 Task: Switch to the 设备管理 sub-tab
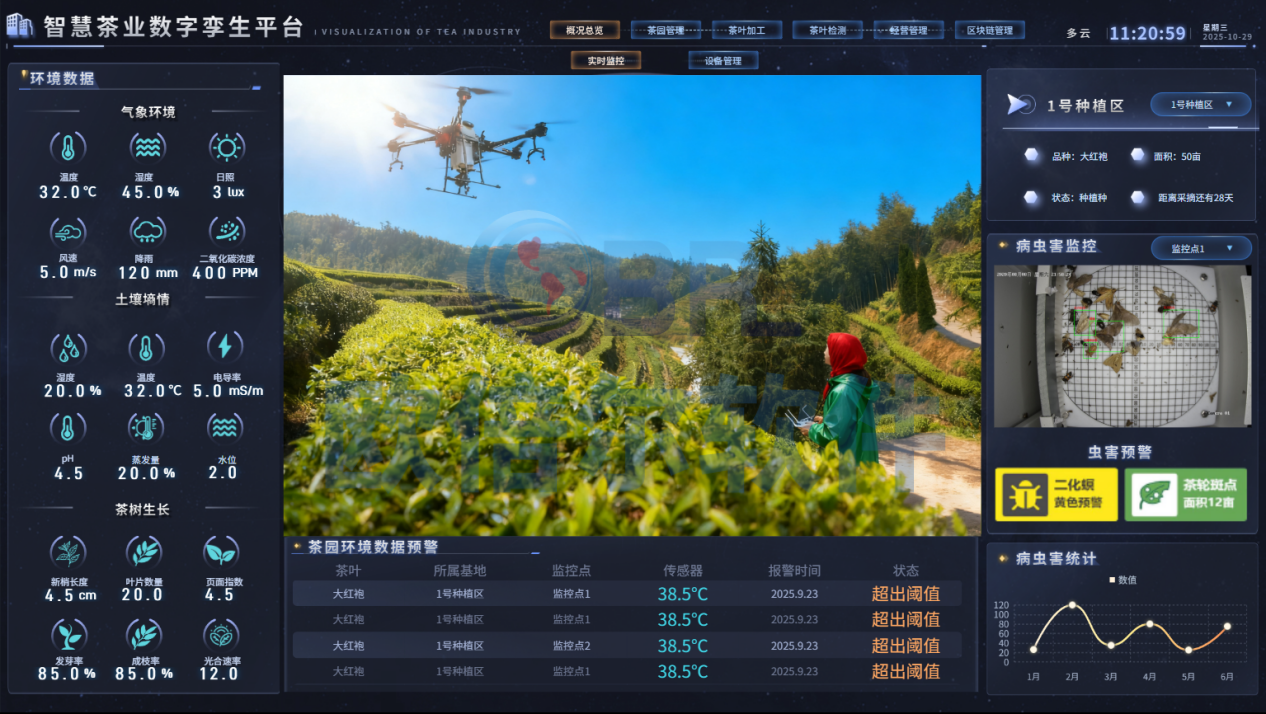pos(723,61)
